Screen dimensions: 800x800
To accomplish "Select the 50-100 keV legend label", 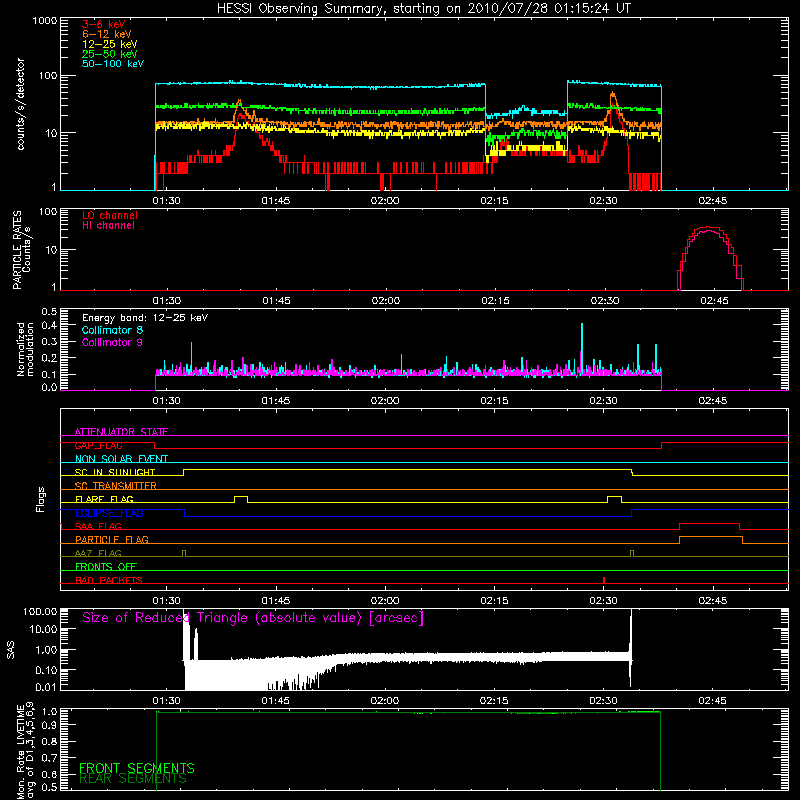I will click(x=113, y=64).
